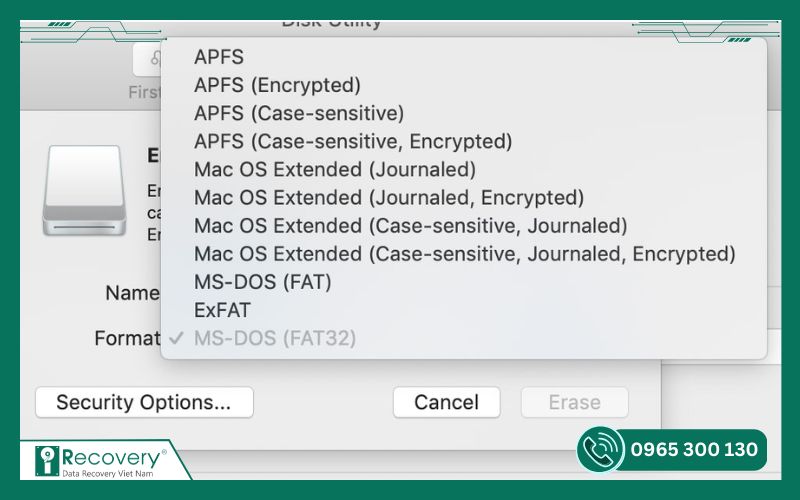
Task: Click the checkmark beside MS-DOS (FAT32)
Action: click(x=176, y=338)
